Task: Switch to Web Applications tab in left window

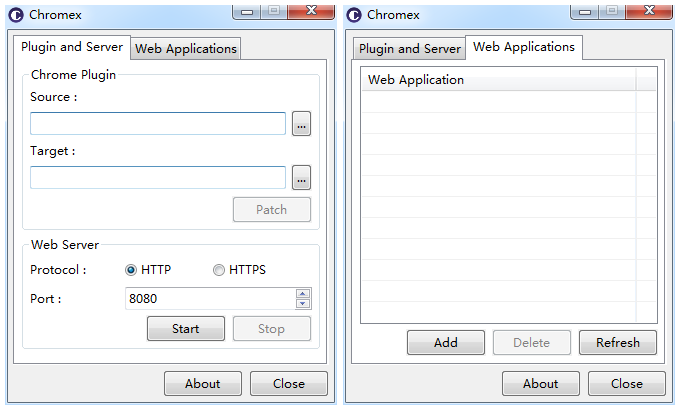Action: (x=186, y=48)
